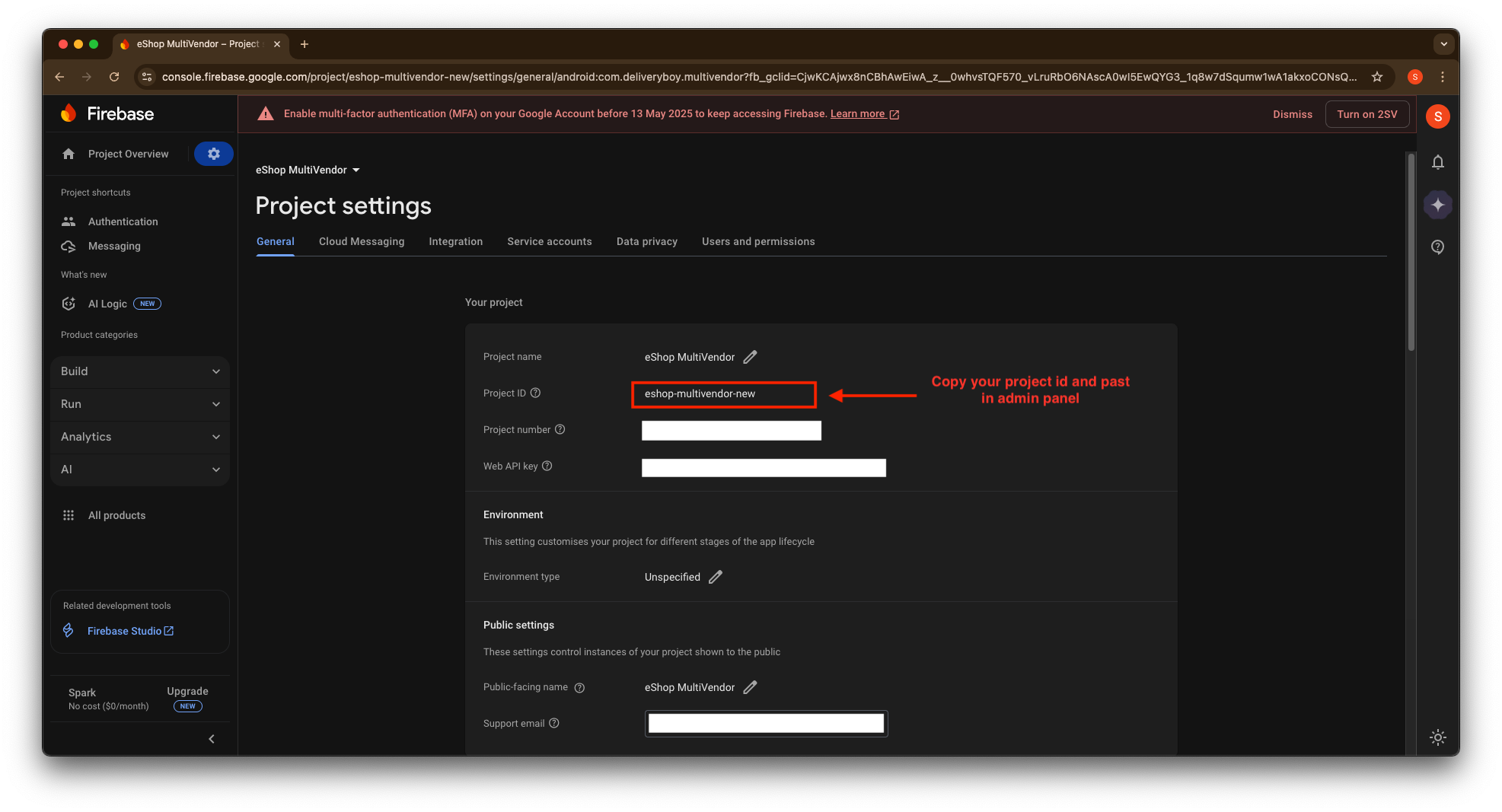Switch to Users and permissions tab
The height and width of the screenshot is (812, 1502).
(758, 241)
